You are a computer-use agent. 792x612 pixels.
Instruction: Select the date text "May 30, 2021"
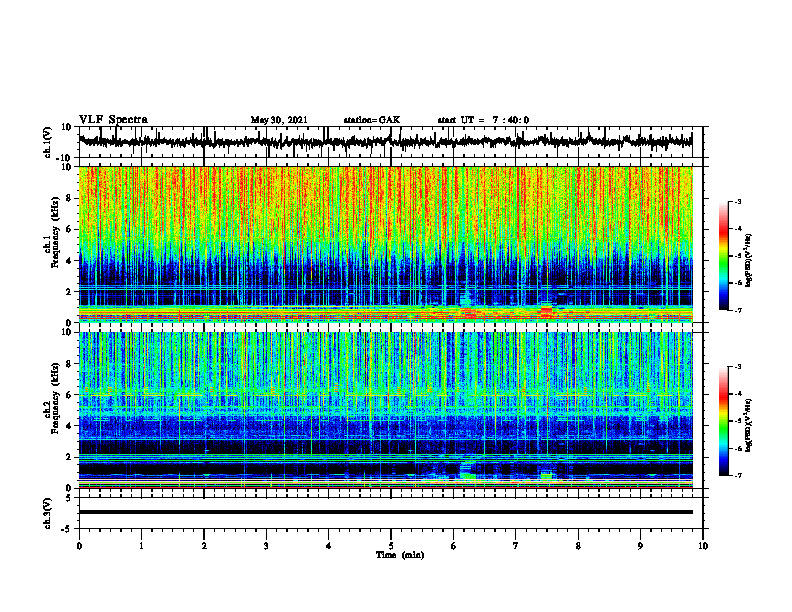click(279, 120)
